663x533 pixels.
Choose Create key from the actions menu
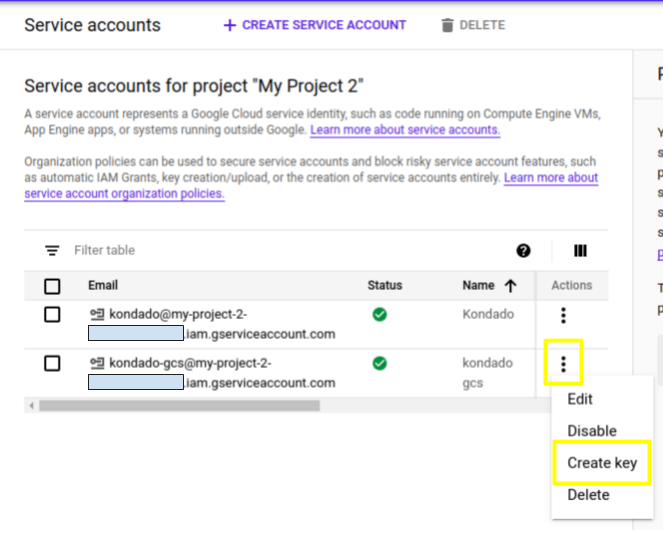(x=602, y=463)
